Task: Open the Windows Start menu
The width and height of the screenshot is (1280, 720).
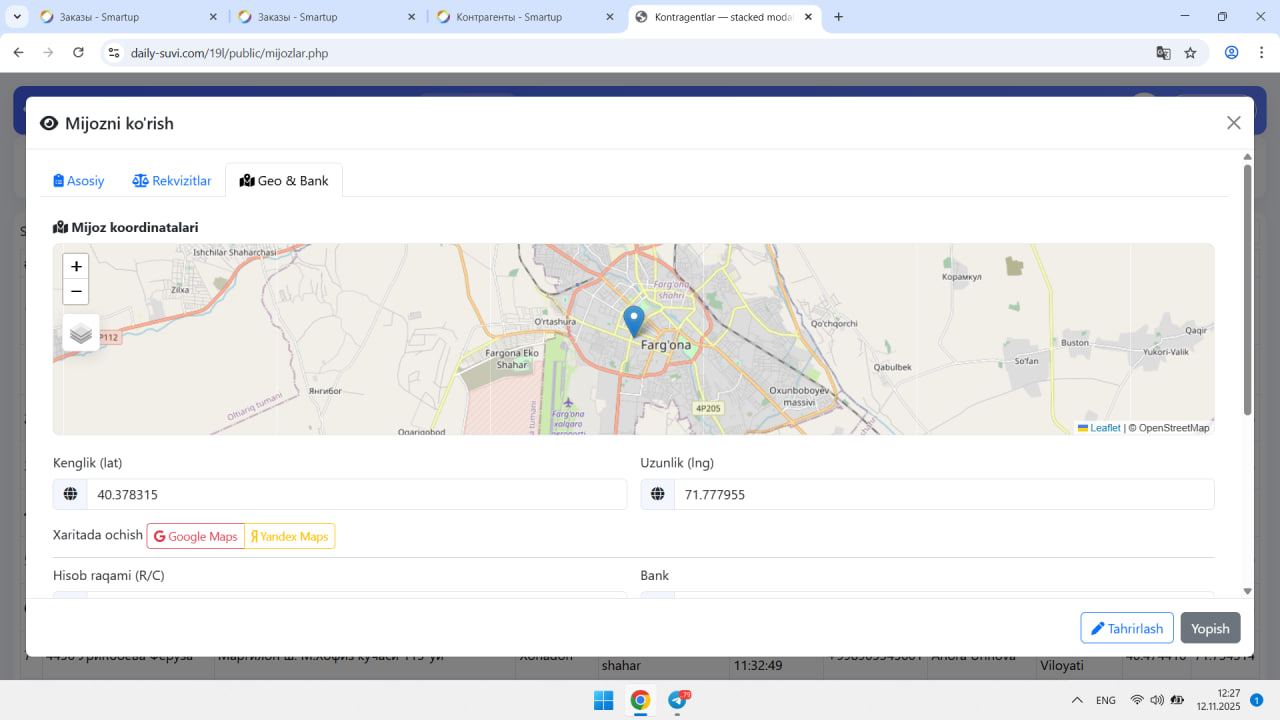Action: (604, 700)
